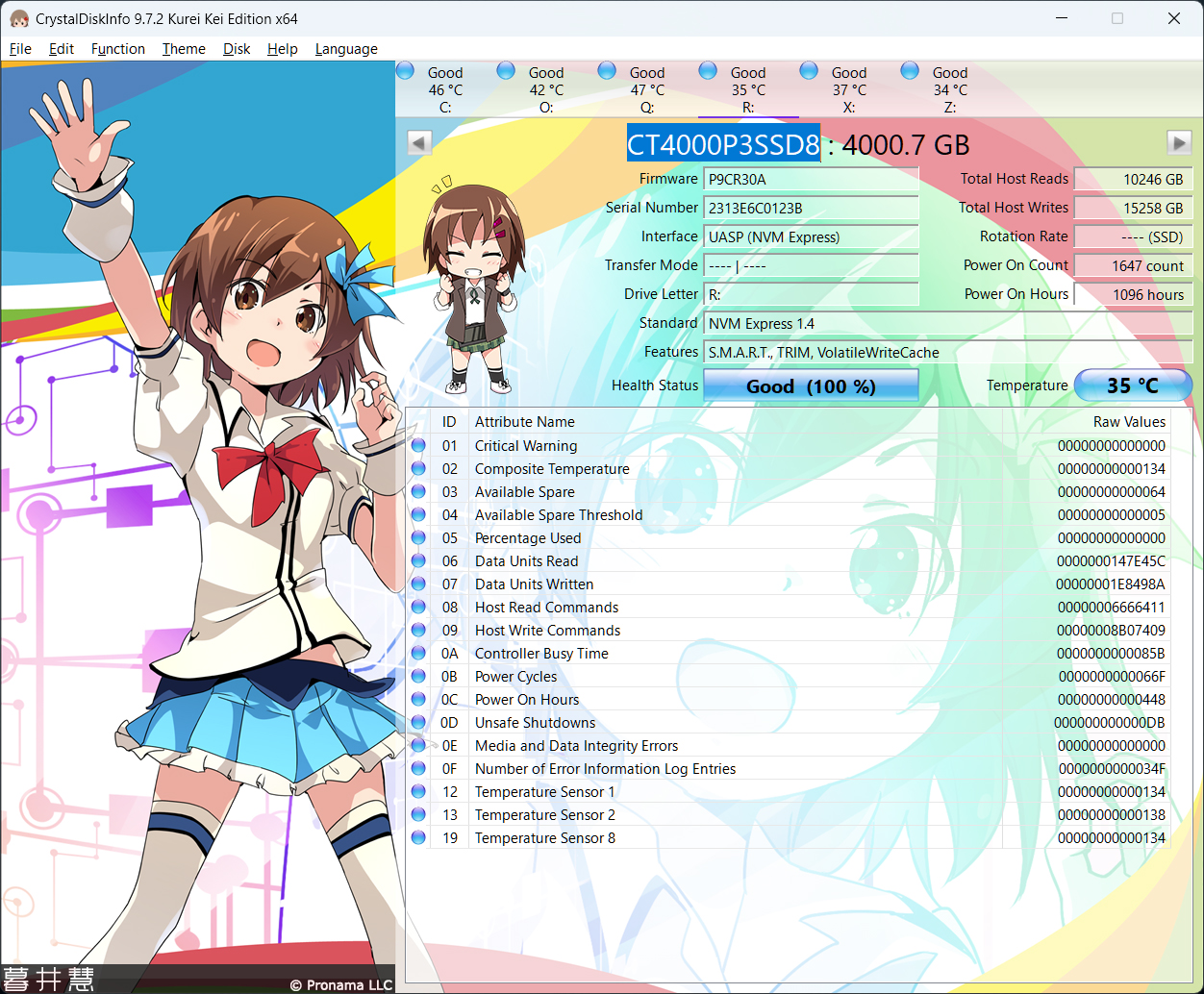The image size is (1204, 994).
Task: Click the Good (100 %) health status button
Action: coord(811,385)
